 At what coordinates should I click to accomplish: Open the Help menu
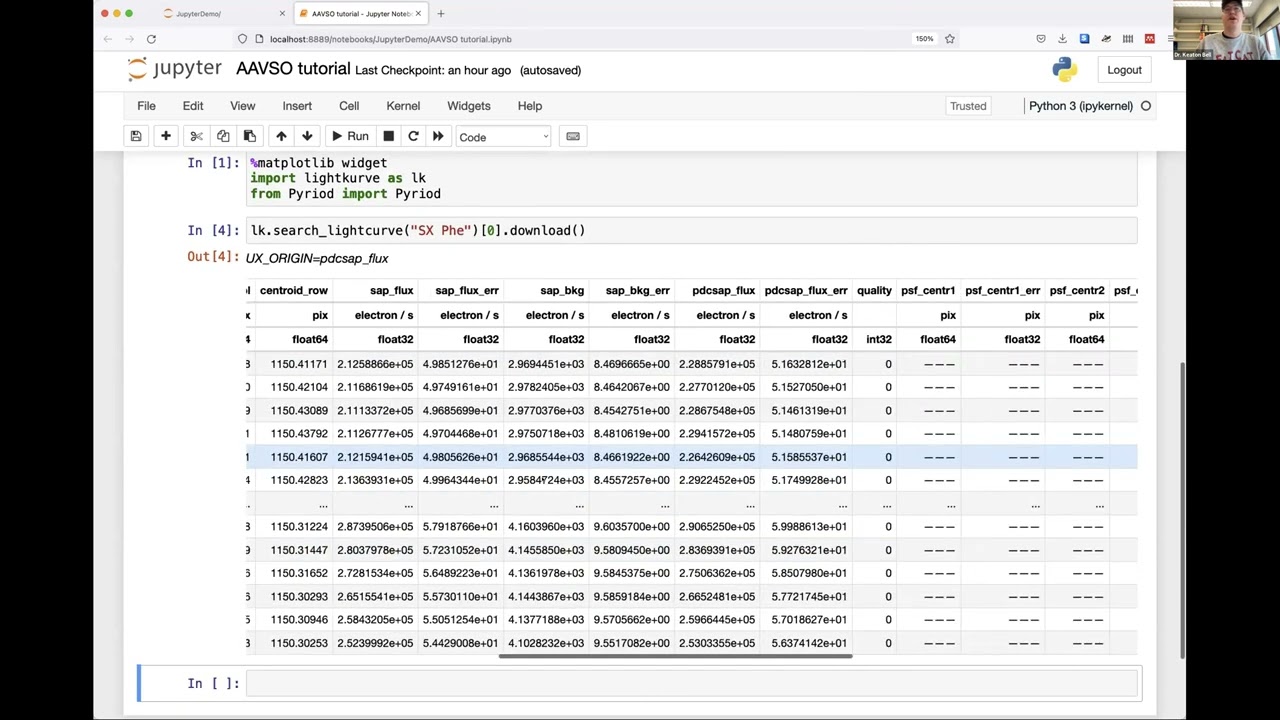(x=530, y=106)
